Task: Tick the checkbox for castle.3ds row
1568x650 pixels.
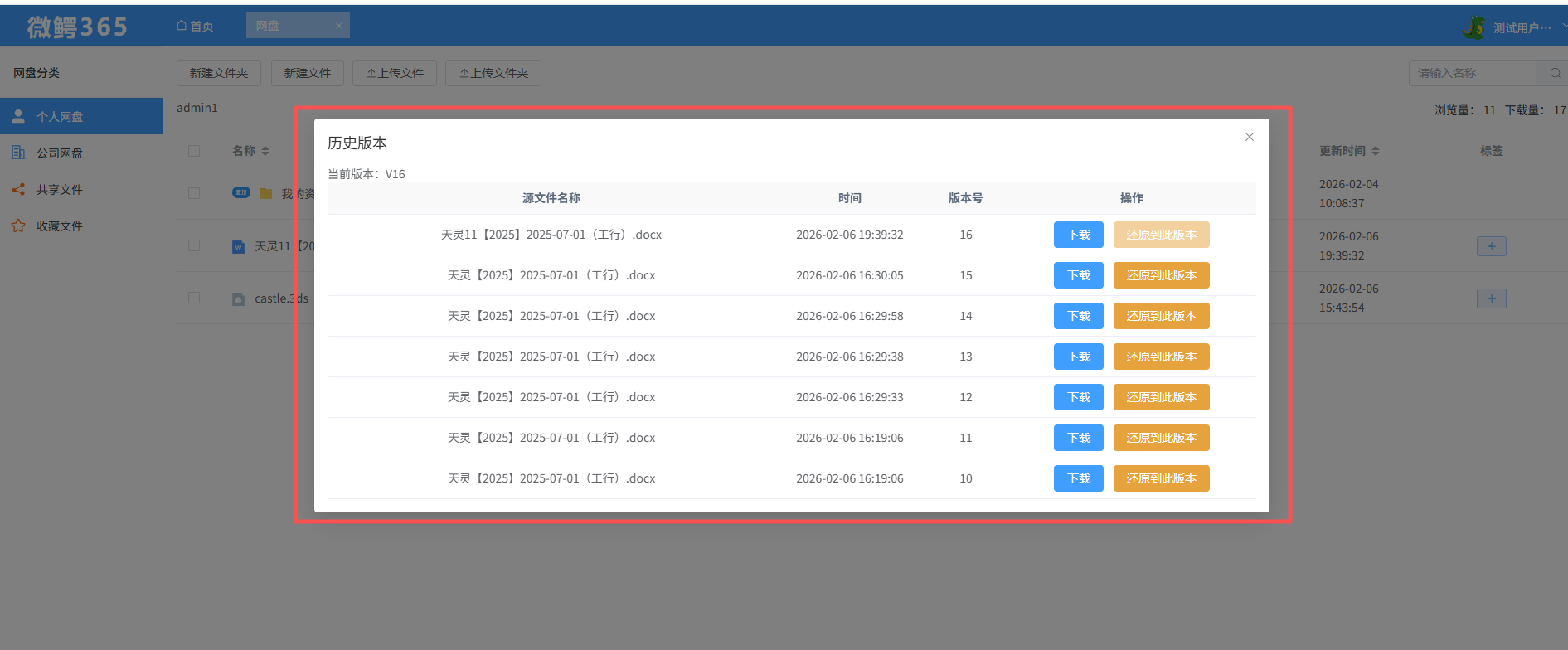Action: (x=194, y=298)
